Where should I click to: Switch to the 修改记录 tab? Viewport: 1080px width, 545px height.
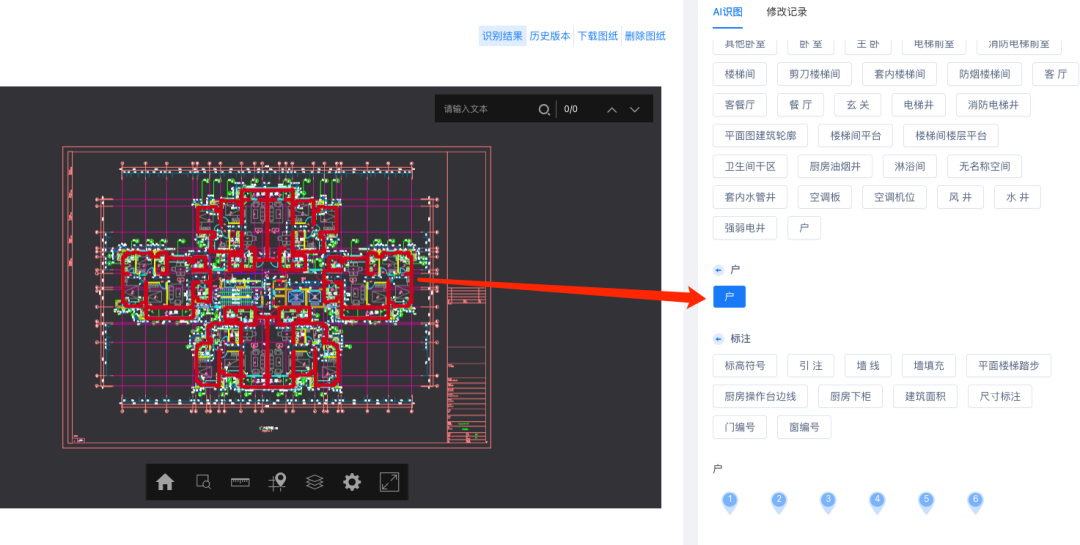click(787, 12)
